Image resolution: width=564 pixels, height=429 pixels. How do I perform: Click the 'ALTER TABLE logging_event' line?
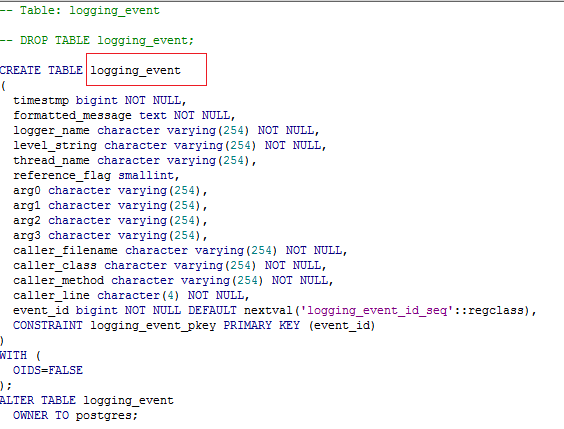click(x=87, y=401)
